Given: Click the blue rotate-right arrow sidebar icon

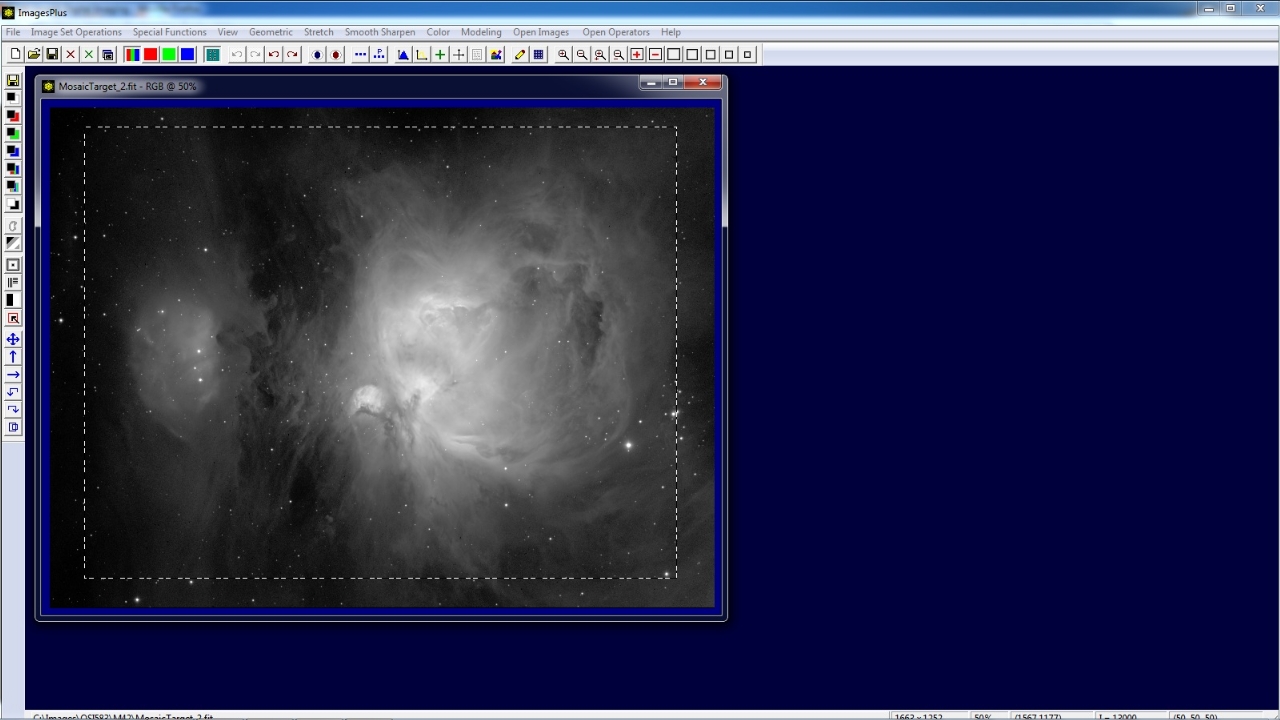Looking at the screenshot, I should point(13,409).
